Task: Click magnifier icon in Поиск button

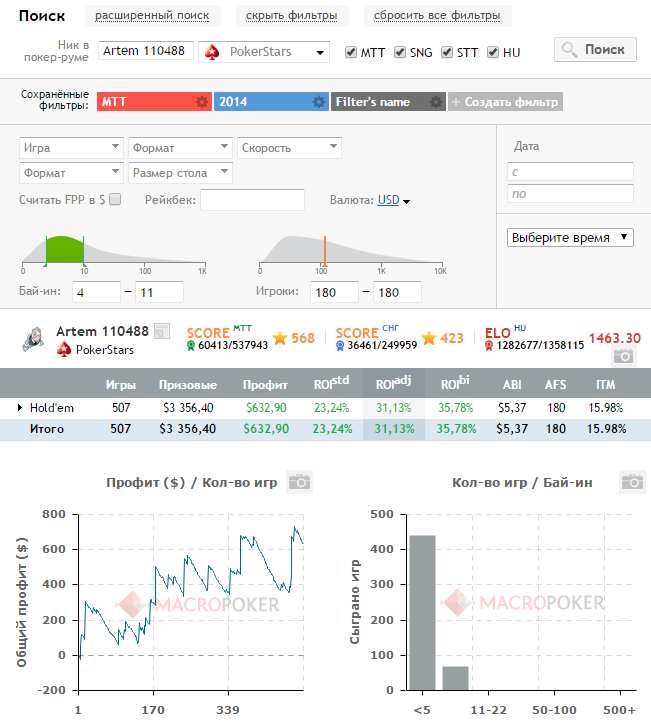Action: pyautogui.click(x=569, y=50)
